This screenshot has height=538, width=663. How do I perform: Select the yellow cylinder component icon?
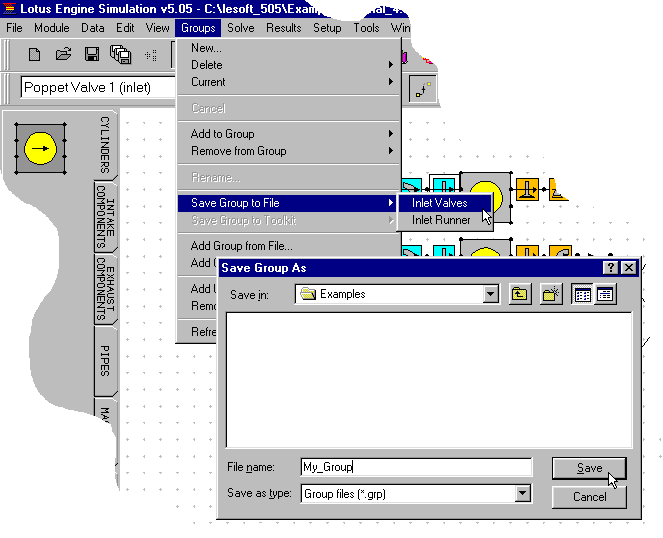pos(40,148)
